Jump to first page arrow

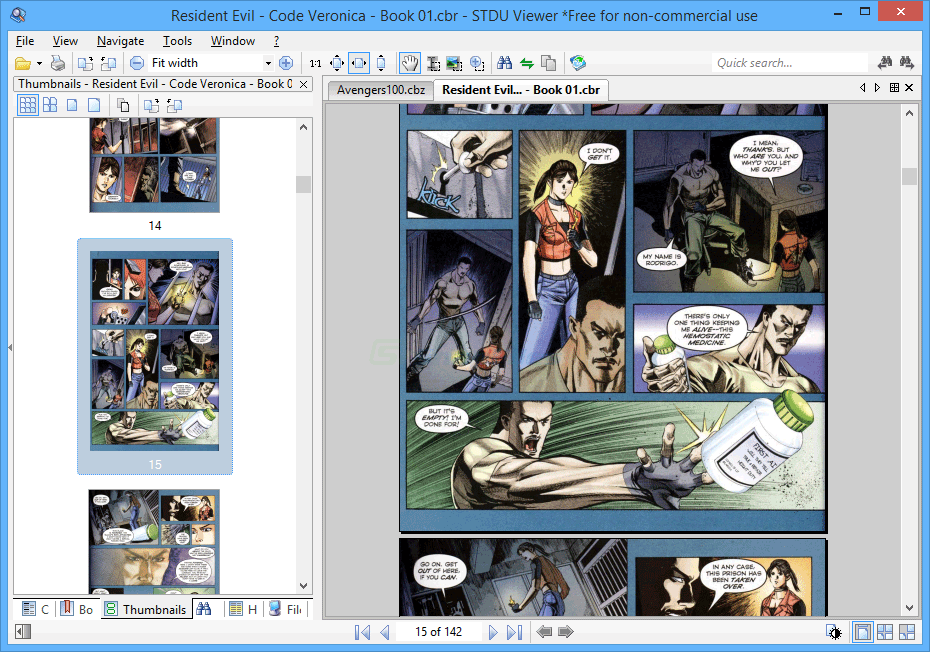click(362, 632)
